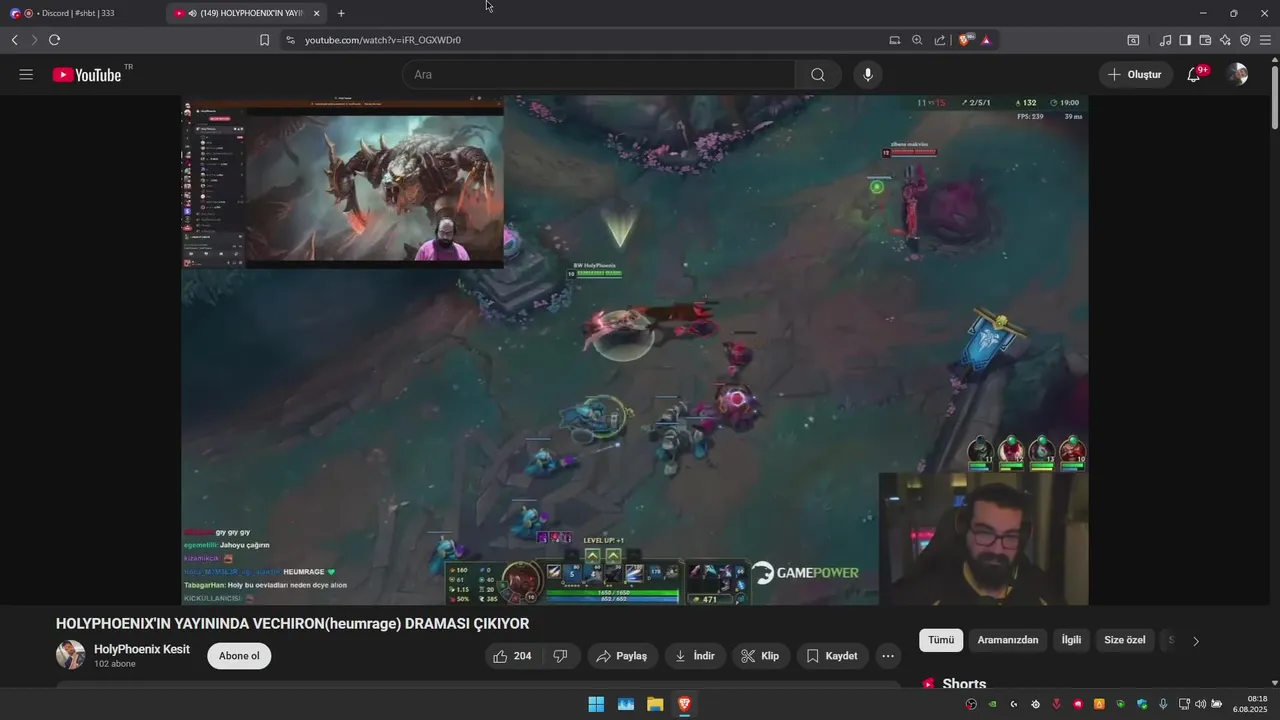Open the video title text
Screen dimensions: 1280x720
click(x=292, y=624)
